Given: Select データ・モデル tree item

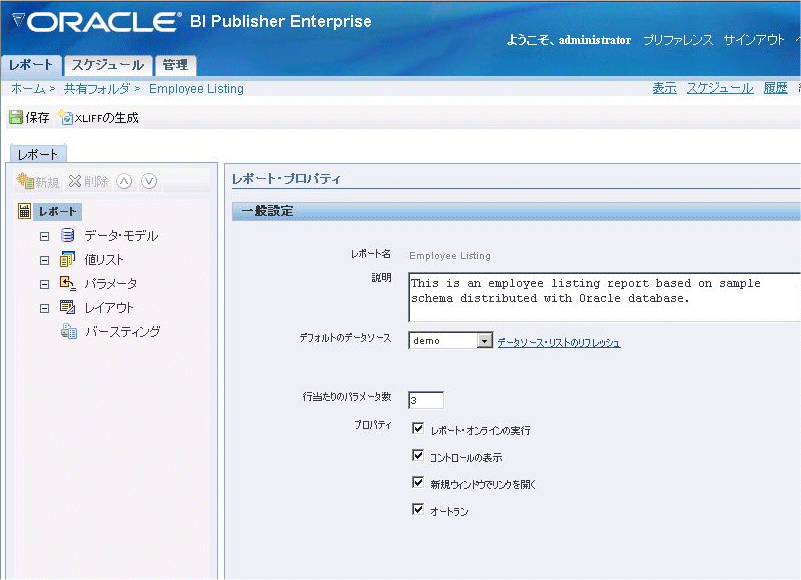Looking at the screenshot, I should click(121, 236).
